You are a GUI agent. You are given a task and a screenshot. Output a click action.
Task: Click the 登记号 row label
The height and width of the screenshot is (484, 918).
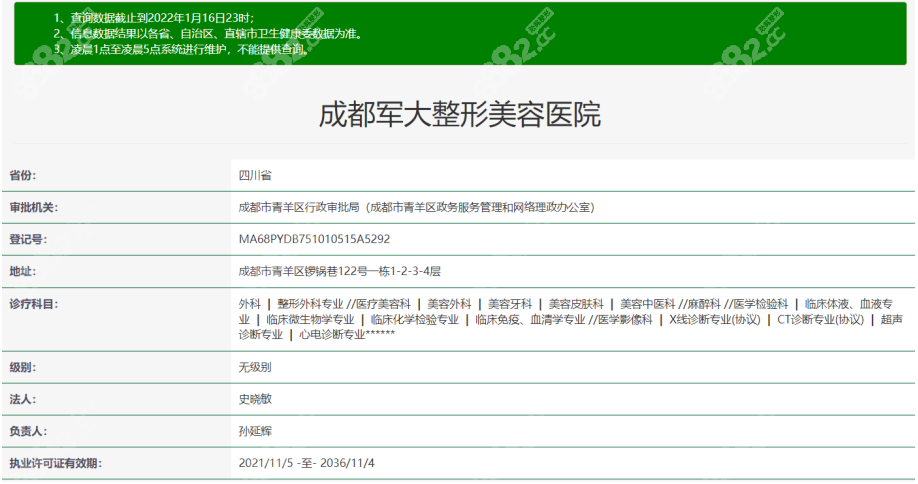tap(28, 239)
